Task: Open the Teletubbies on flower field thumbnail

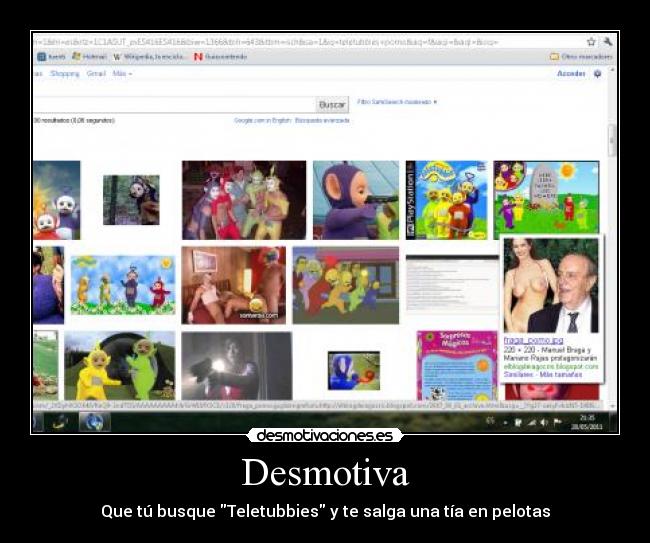Action: coord(123,285)
